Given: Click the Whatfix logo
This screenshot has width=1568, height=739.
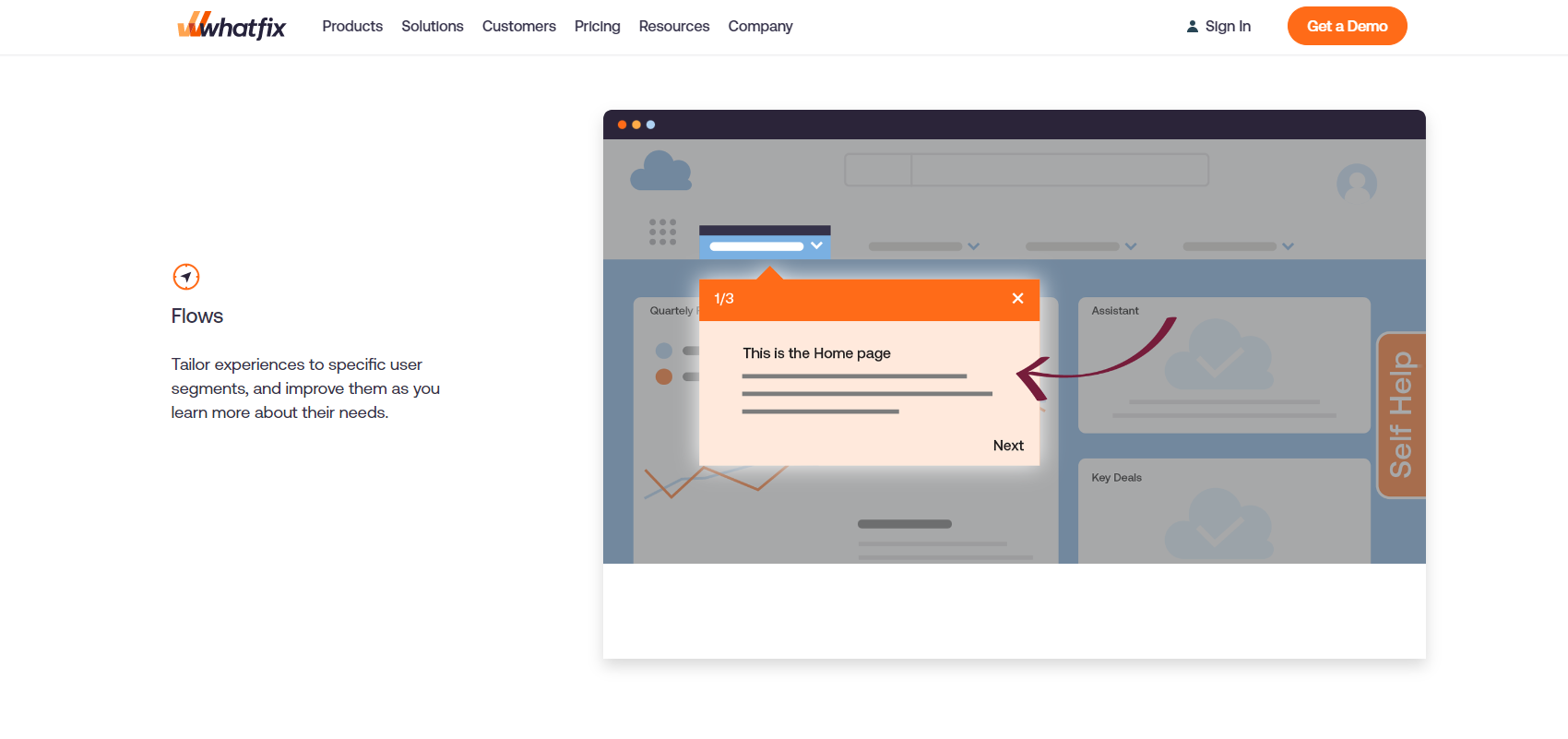Looking at the screenshot, I should tap(232, 26).
